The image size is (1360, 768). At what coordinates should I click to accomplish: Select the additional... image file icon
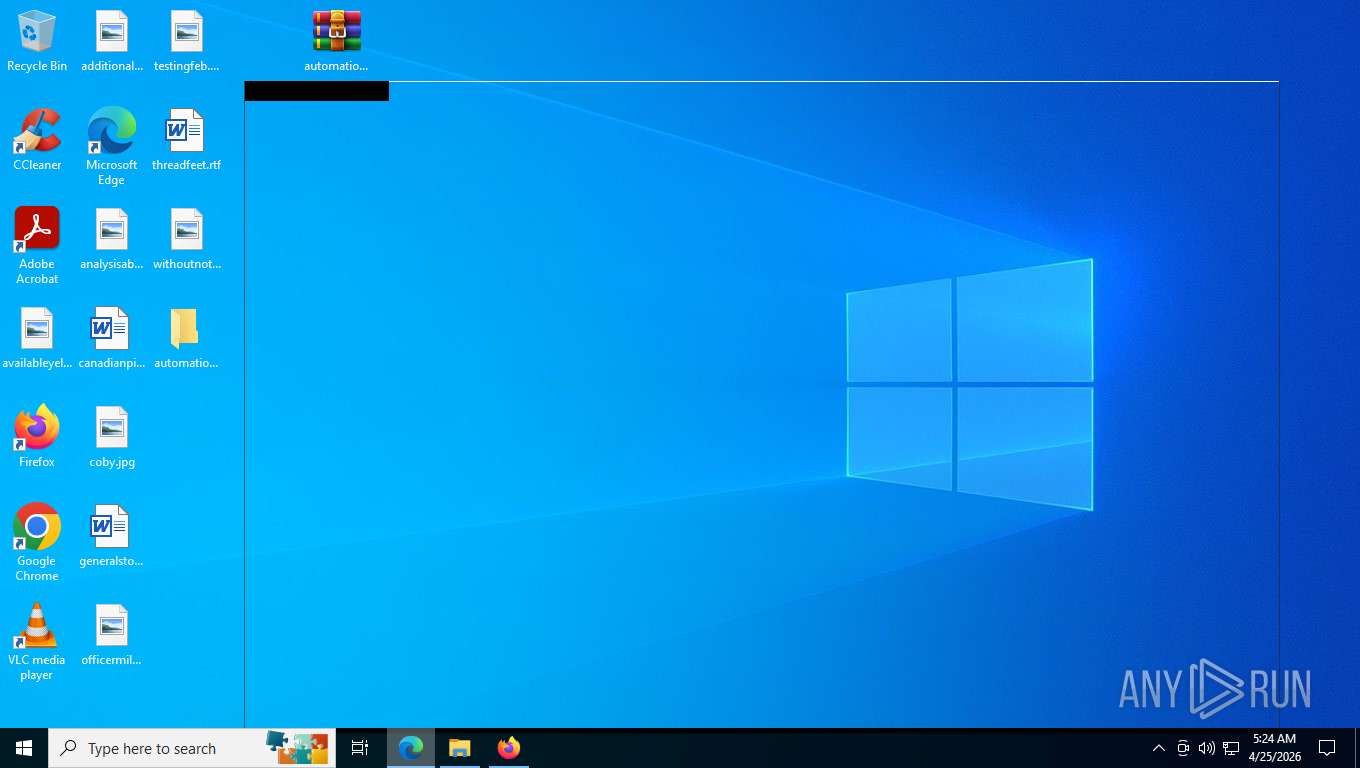112,41
